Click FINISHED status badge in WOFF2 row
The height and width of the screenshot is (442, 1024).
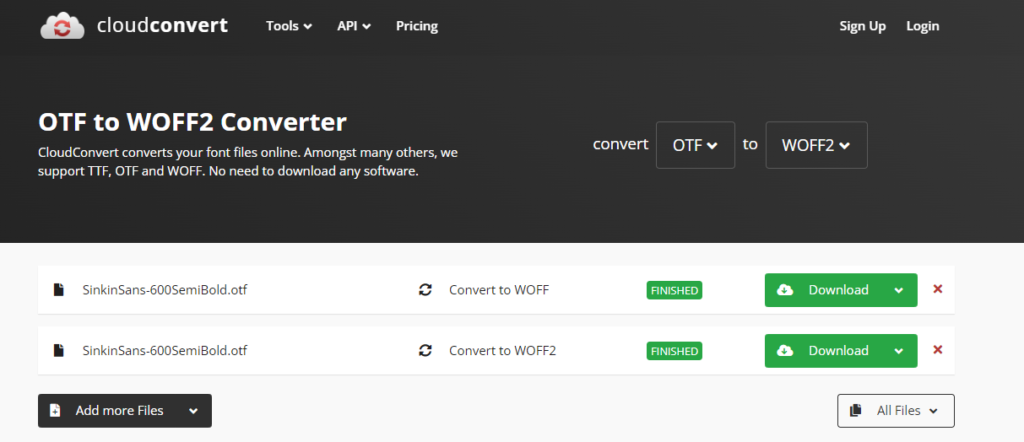click(x=674, y=351)
